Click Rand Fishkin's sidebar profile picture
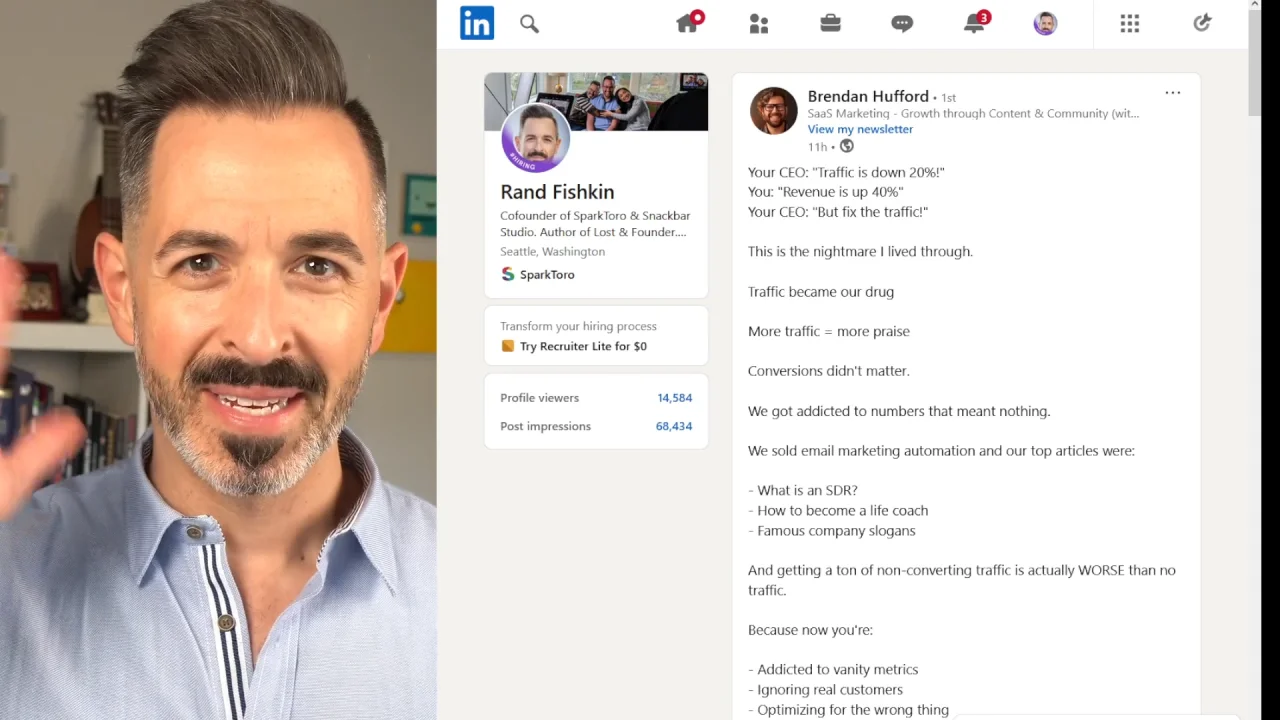The image size is (1280, 720). click(536, 138)
